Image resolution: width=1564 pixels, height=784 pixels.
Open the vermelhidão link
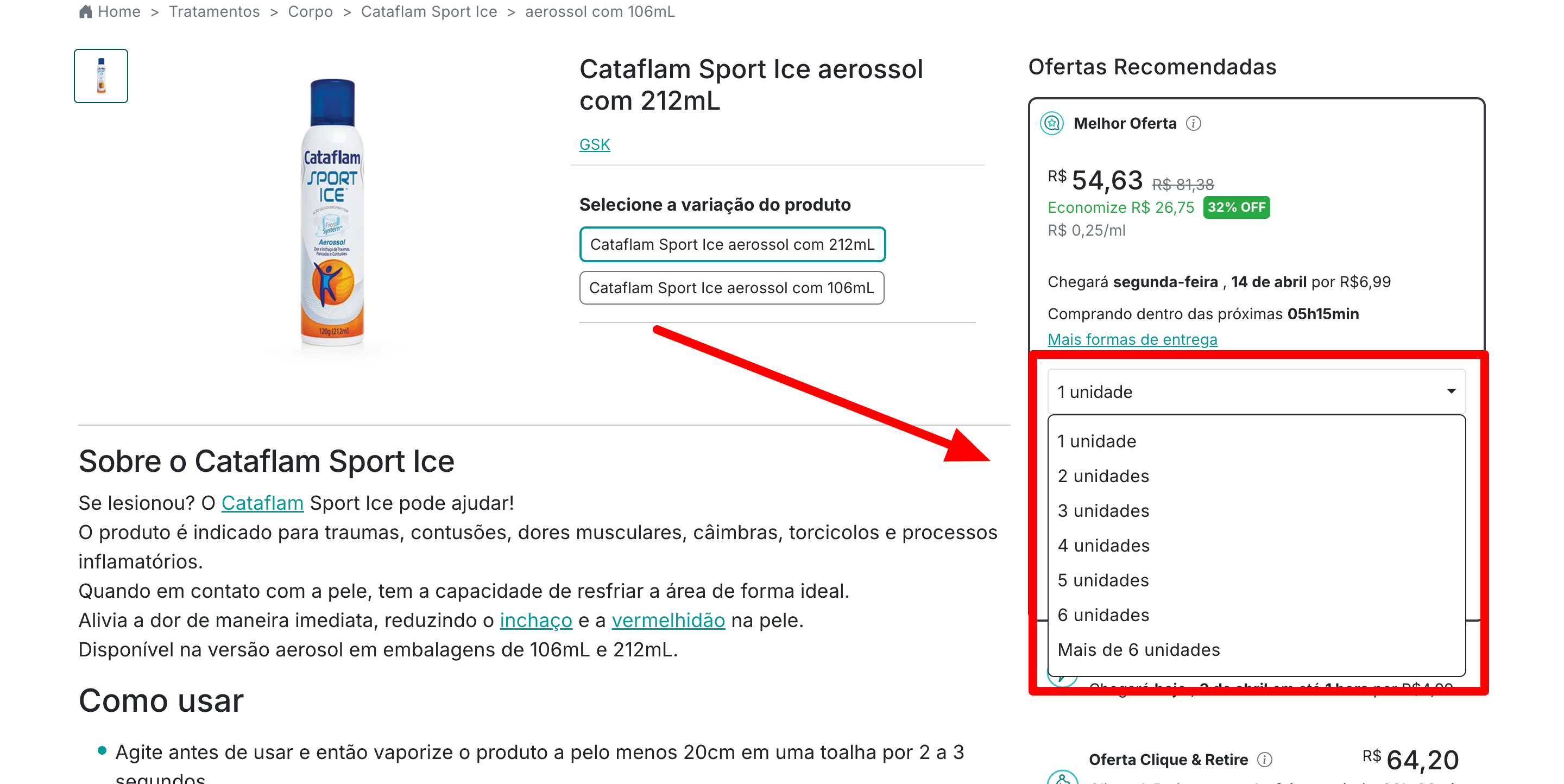pos(668,620)
